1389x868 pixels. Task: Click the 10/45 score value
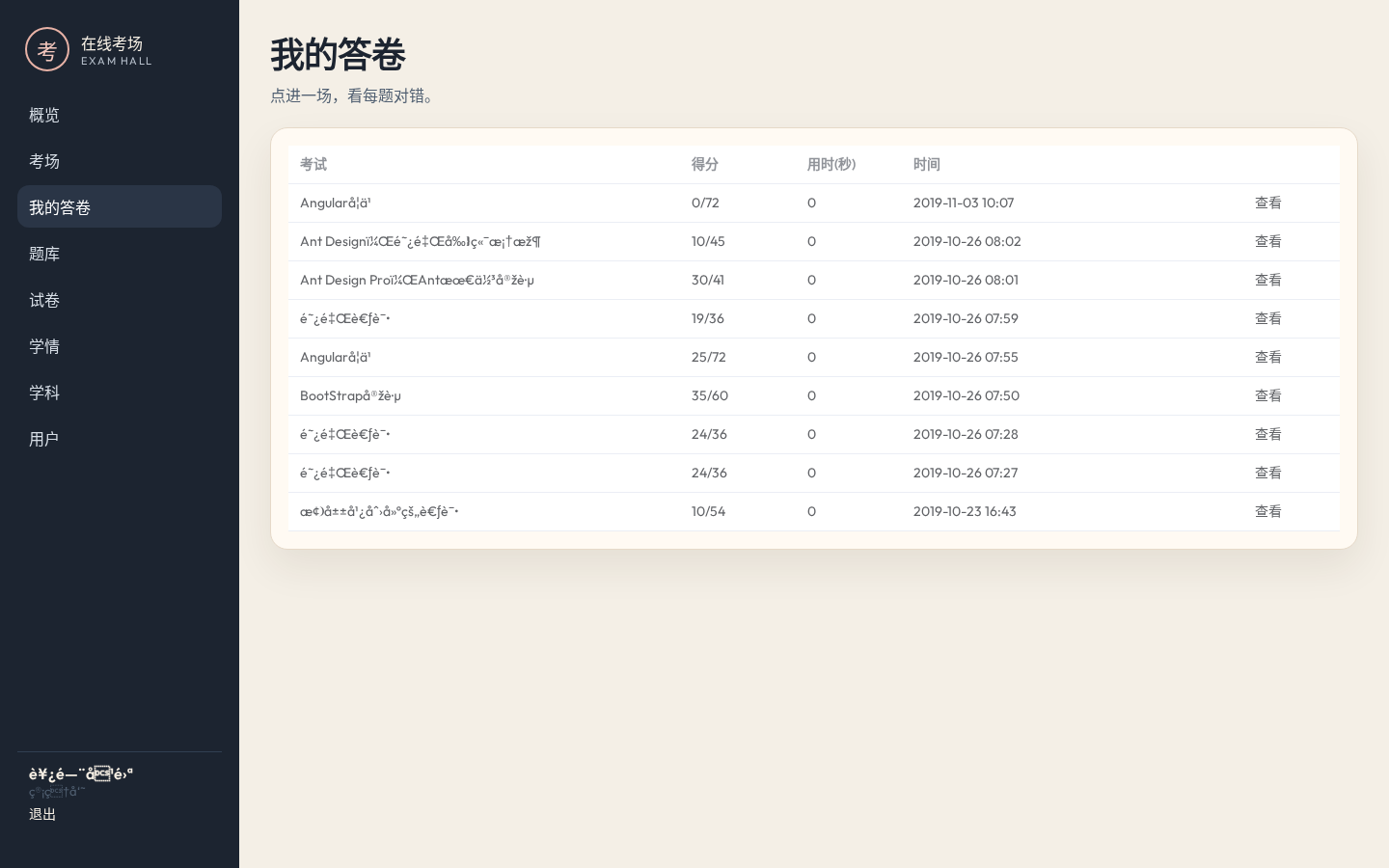708,241
